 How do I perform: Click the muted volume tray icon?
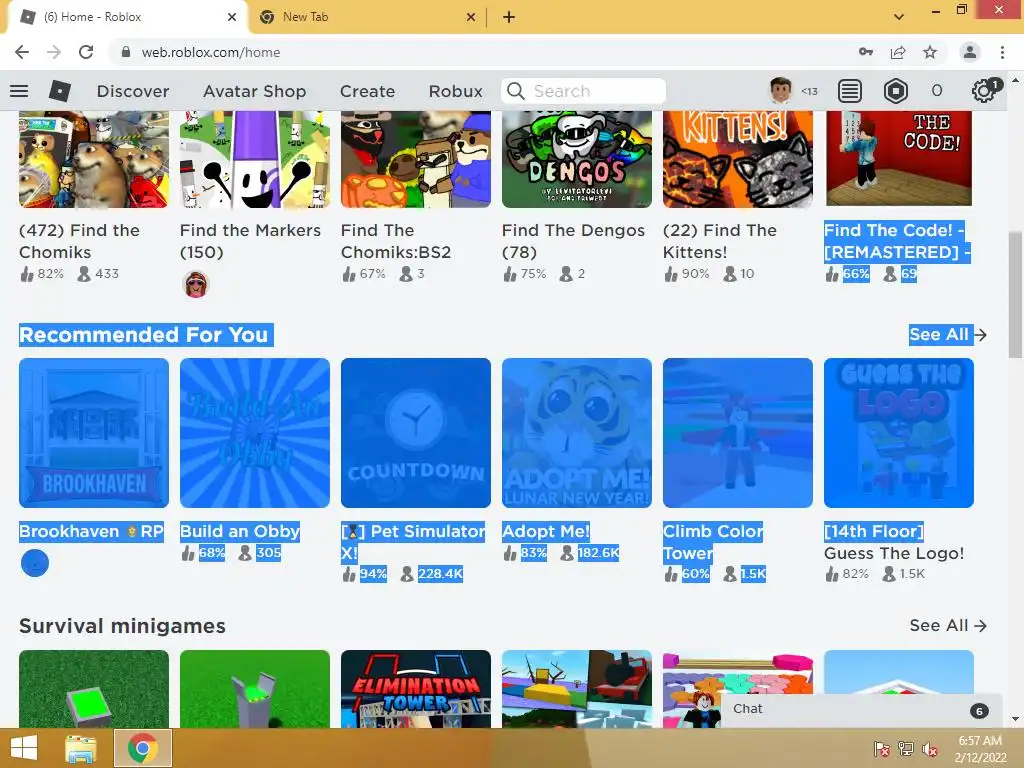(x=929, y=748)
